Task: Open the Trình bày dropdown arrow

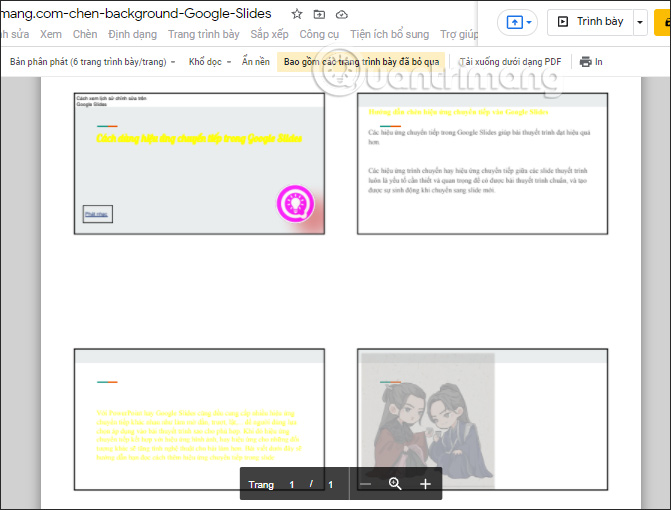Action: pos(640,22)
